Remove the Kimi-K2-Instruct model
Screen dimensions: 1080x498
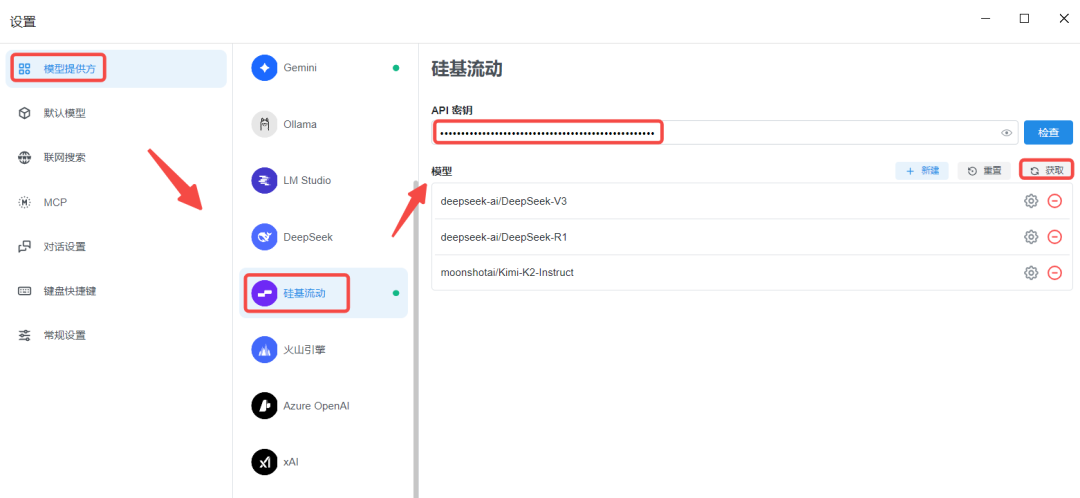(1055, 273)
